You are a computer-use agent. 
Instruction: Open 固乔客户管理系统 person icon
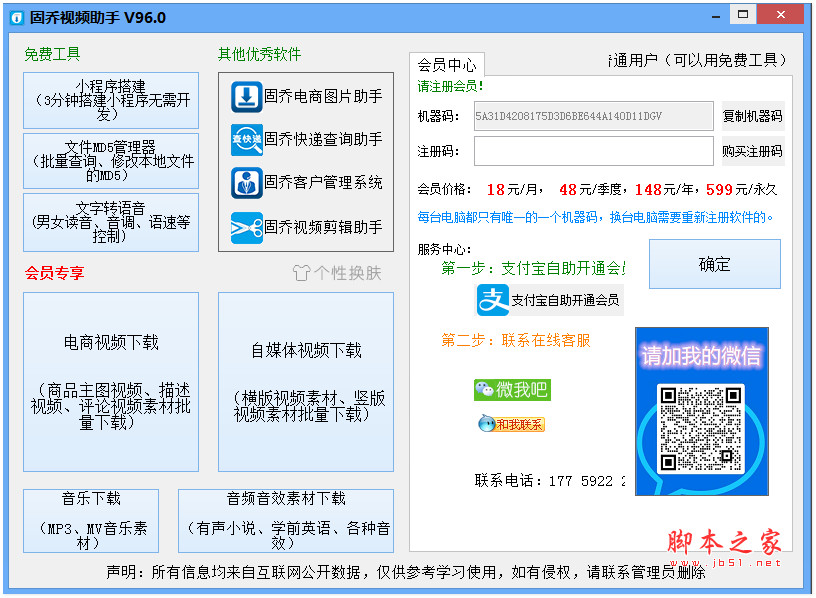click(247, 183)
